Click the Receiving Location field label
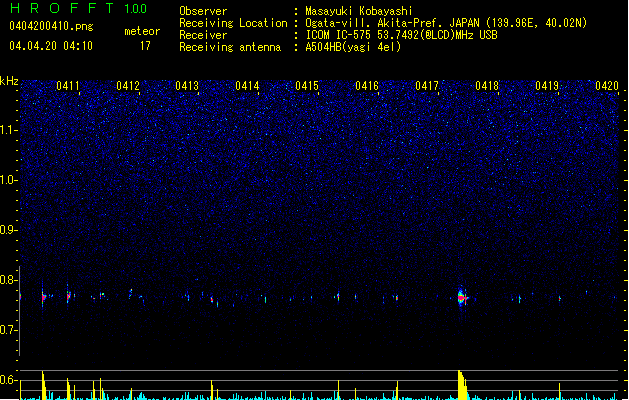629x400 pixels. tap(233, 23)
